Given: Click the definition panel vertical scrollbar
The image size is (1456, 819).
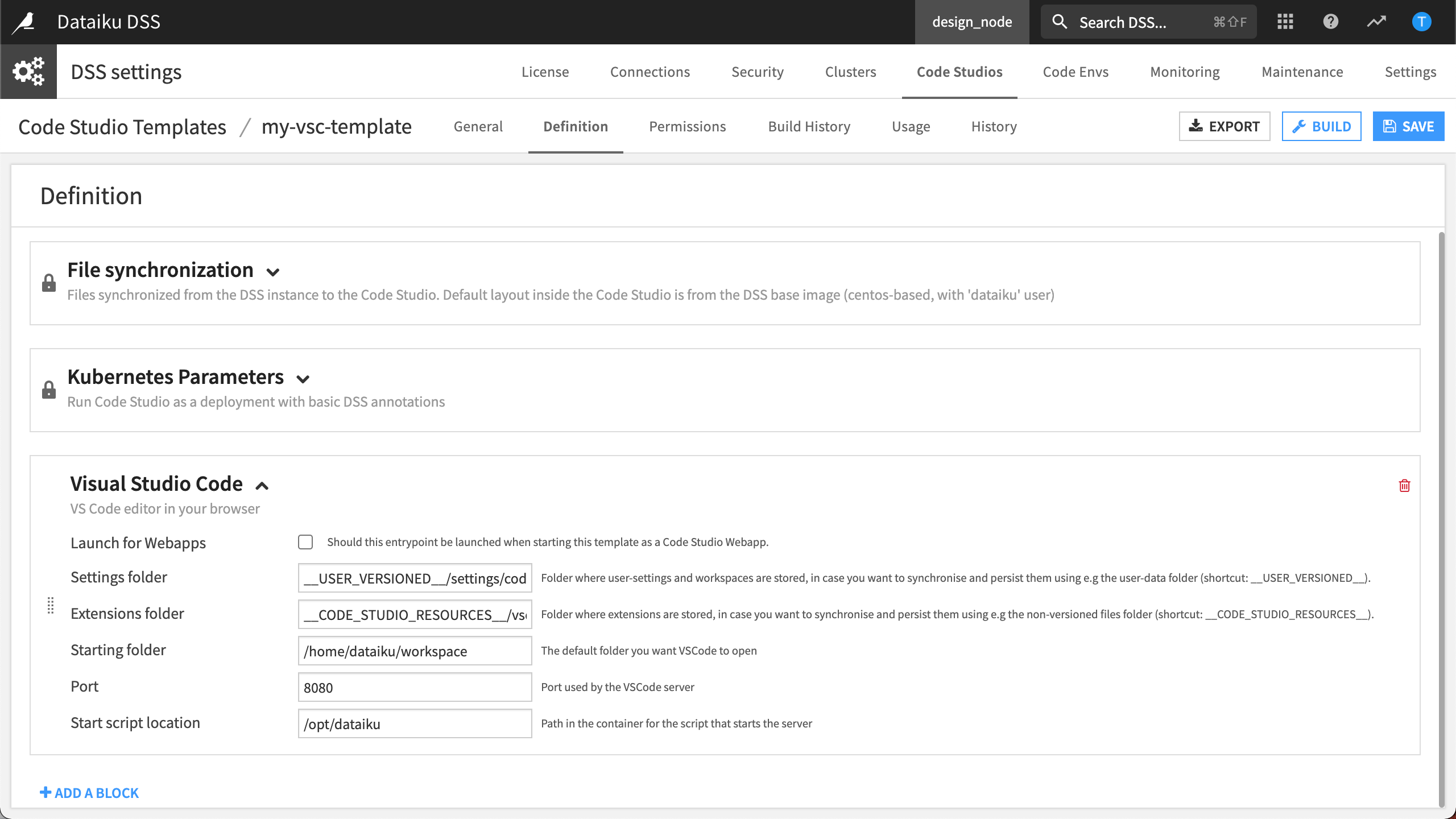Looking at the screenshot, I should click(x=1441, y=519).
